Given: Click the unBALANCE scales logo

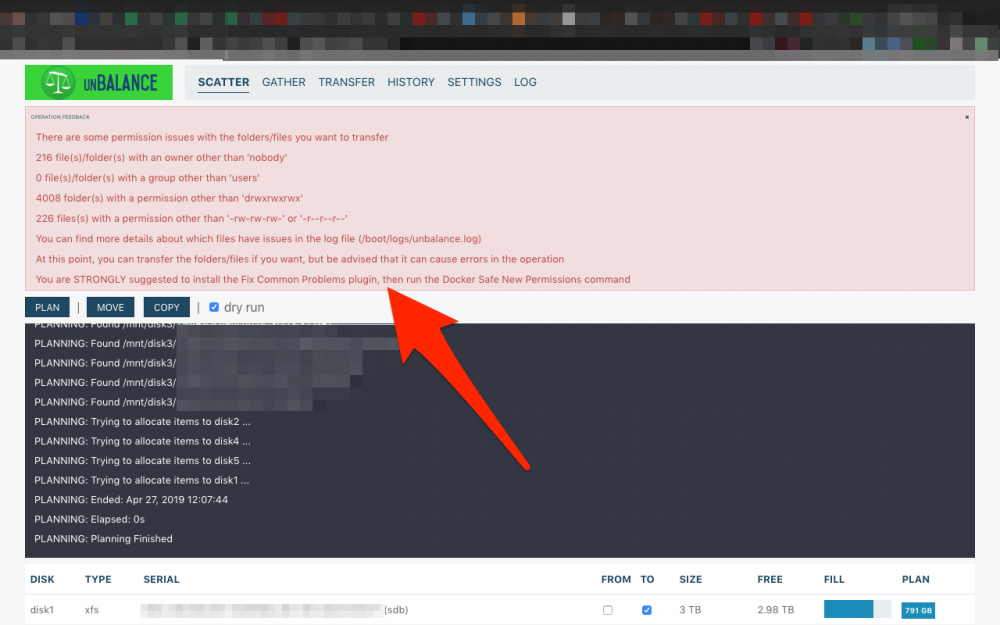Looking at the screenshot, I should 99,82.
